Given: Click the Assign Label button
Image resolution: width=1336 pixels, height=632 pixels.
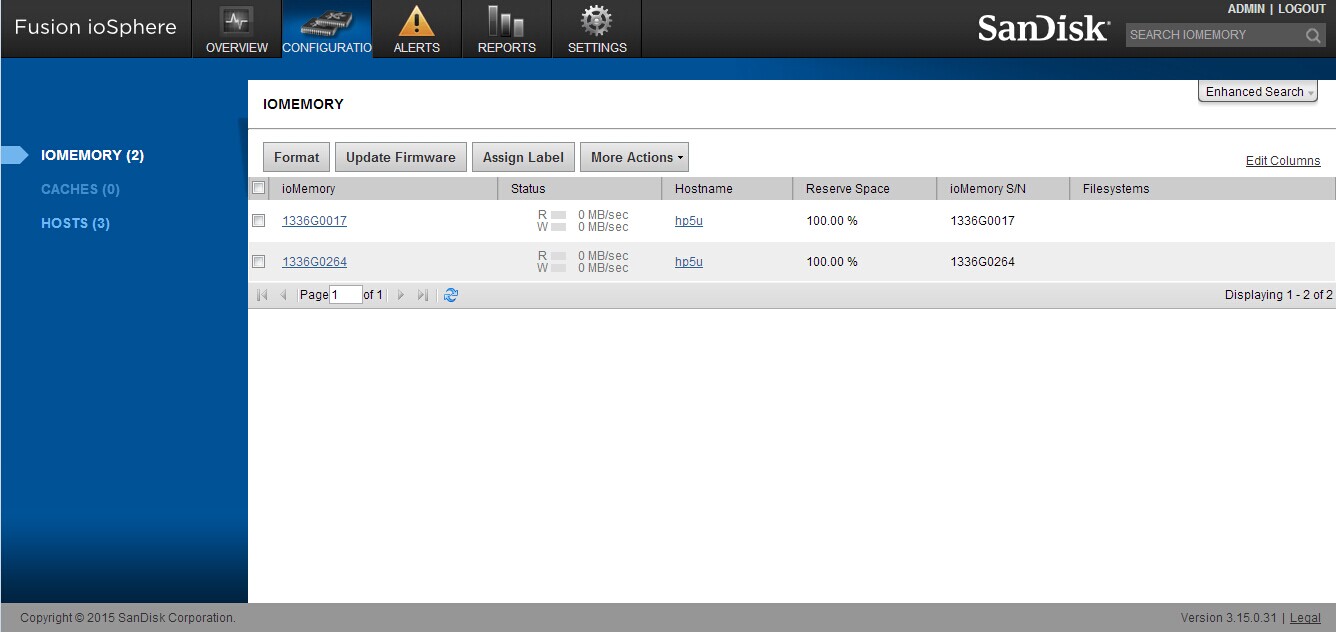Looking at the screenshot, I should [524, 157].
